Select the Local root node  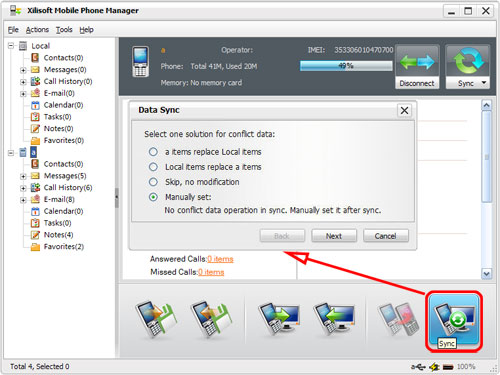pyautogui.click(x=40, y=46)
